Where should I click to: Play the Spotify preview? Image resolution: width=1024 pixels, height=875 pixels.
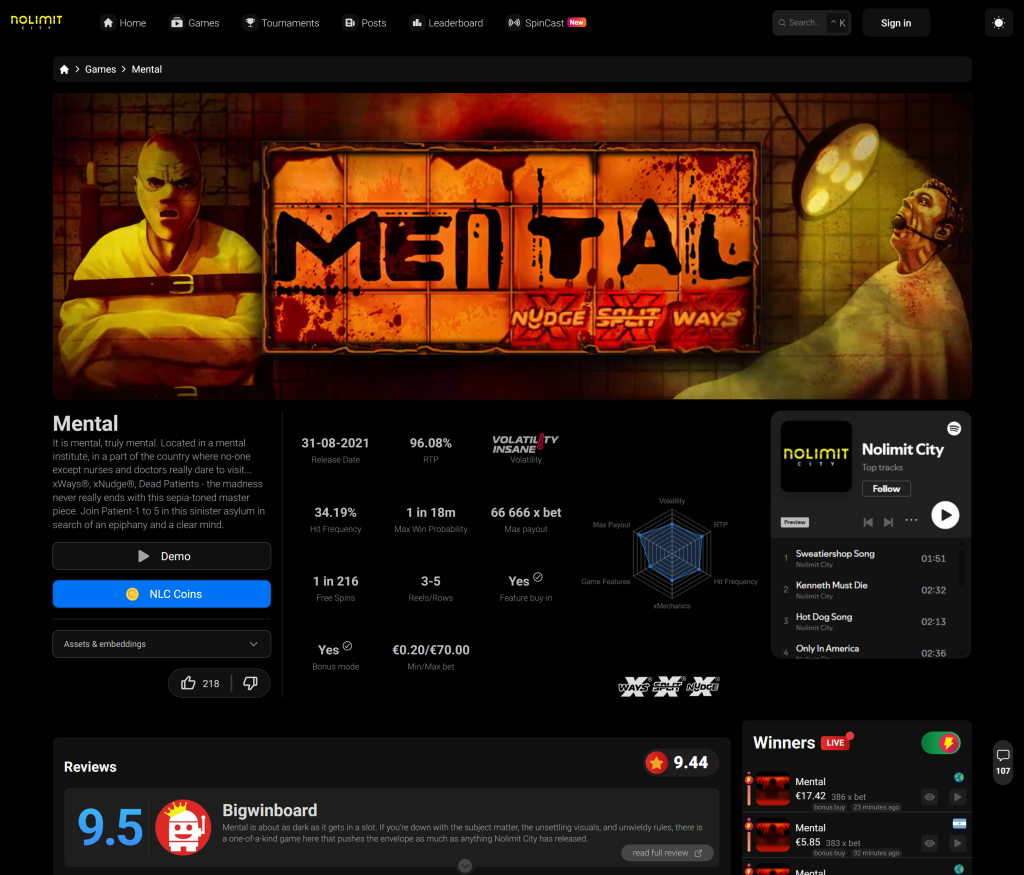(x=945, y=515)
